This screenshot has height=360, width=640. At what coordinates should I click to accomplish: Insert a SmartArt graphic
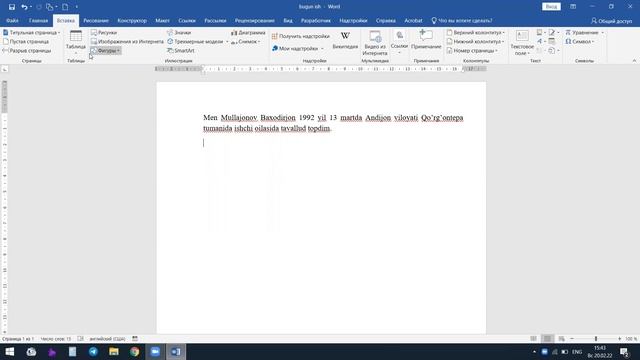[x=180, y=51]
